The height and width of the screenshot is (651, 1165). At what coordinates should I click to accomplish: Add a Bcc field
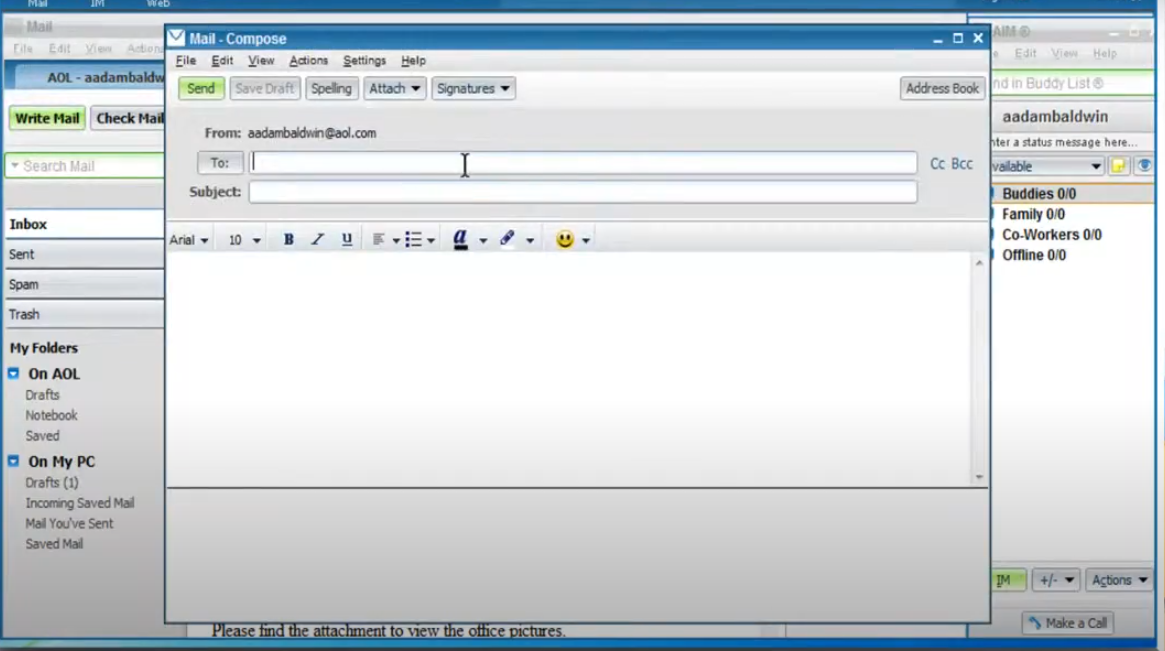pos(962,163)
